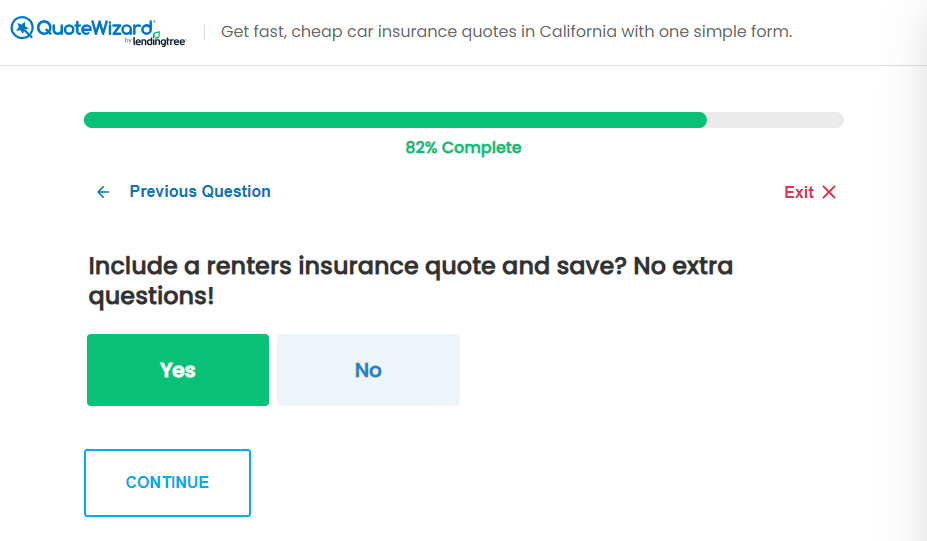Click the 'questions!' word in the heading

(x=151, y=297)
